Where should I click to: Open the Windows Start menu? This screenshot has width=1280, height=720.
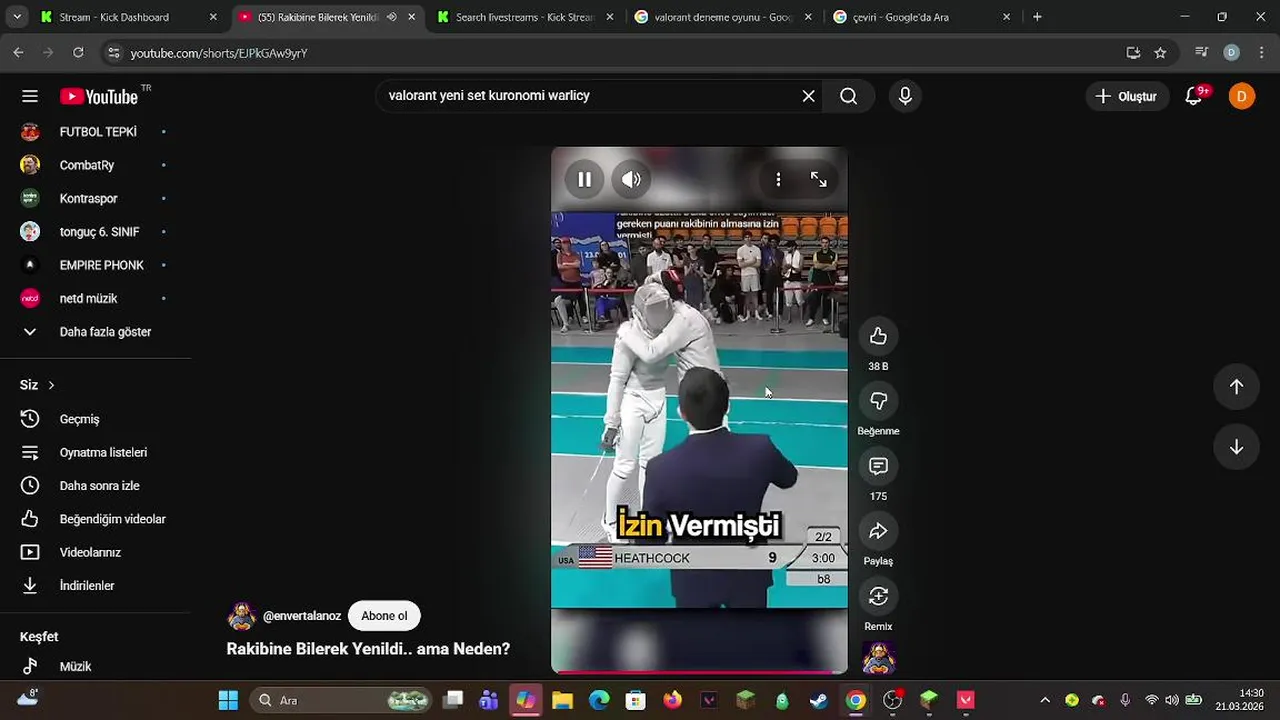[228, 700]
